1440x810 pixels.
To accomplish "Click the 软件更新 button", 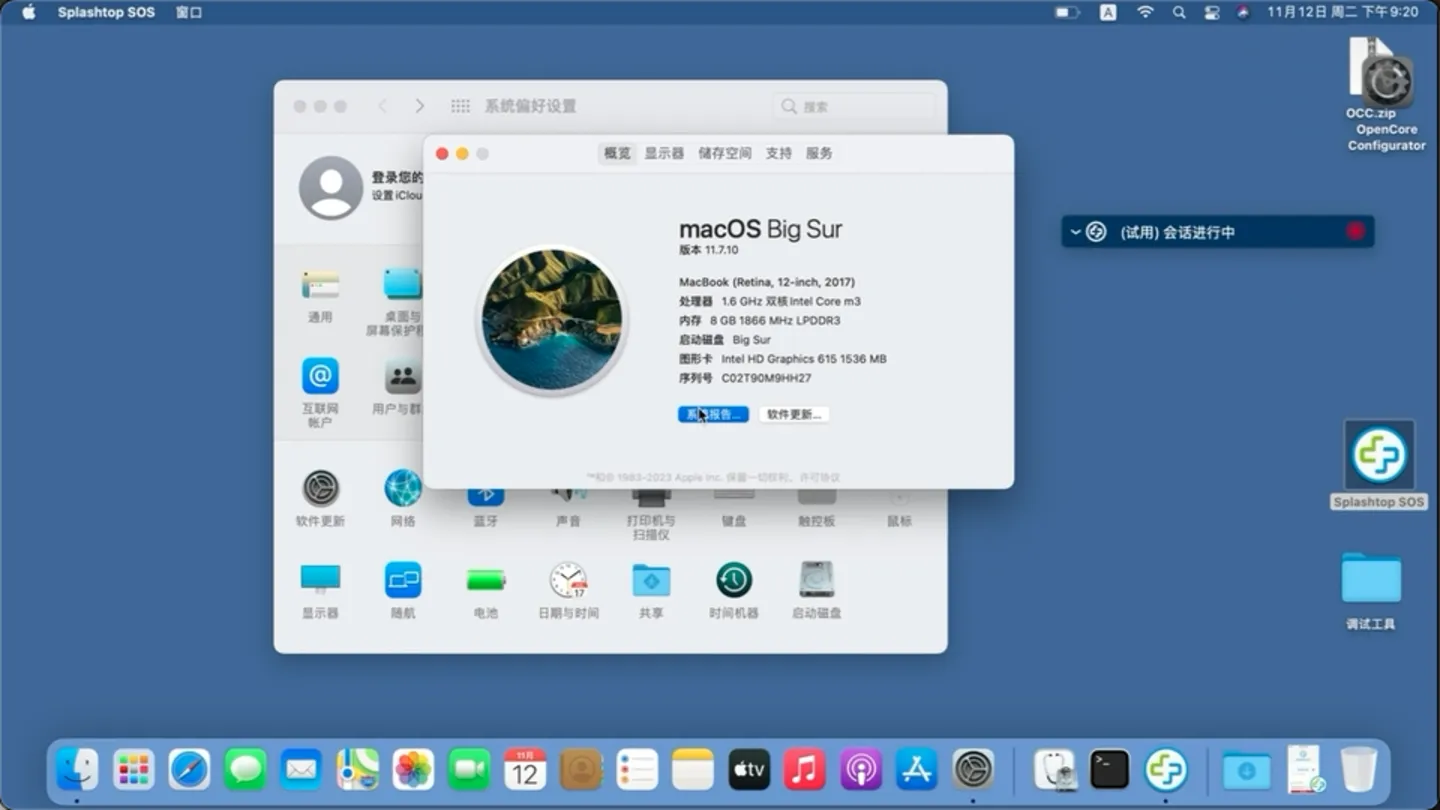I will pos(794,413).
